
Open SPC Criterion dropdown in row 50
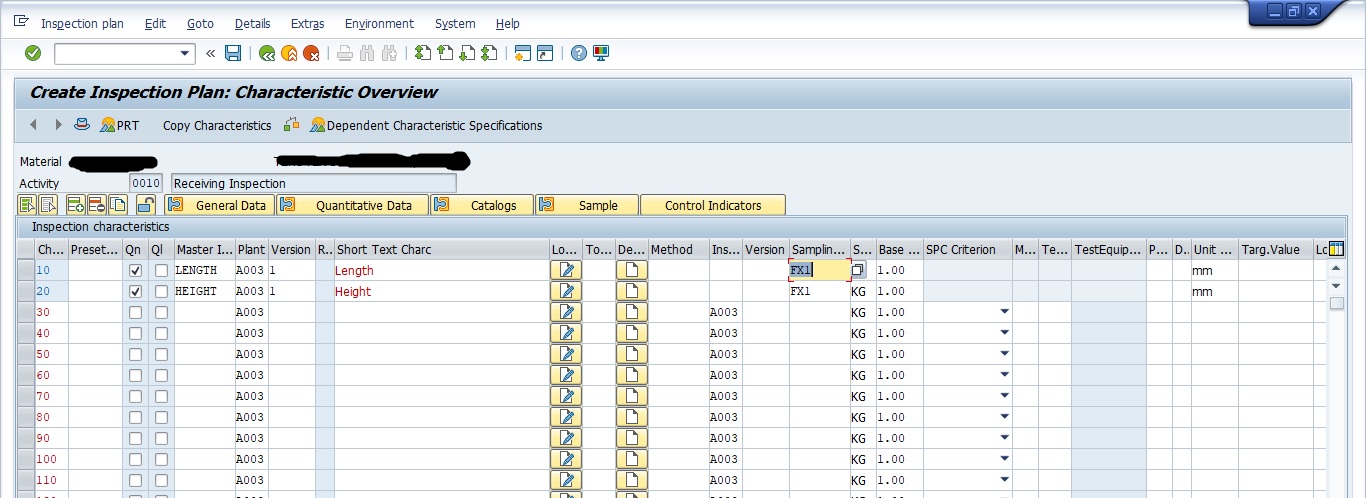coord(1004,354)
